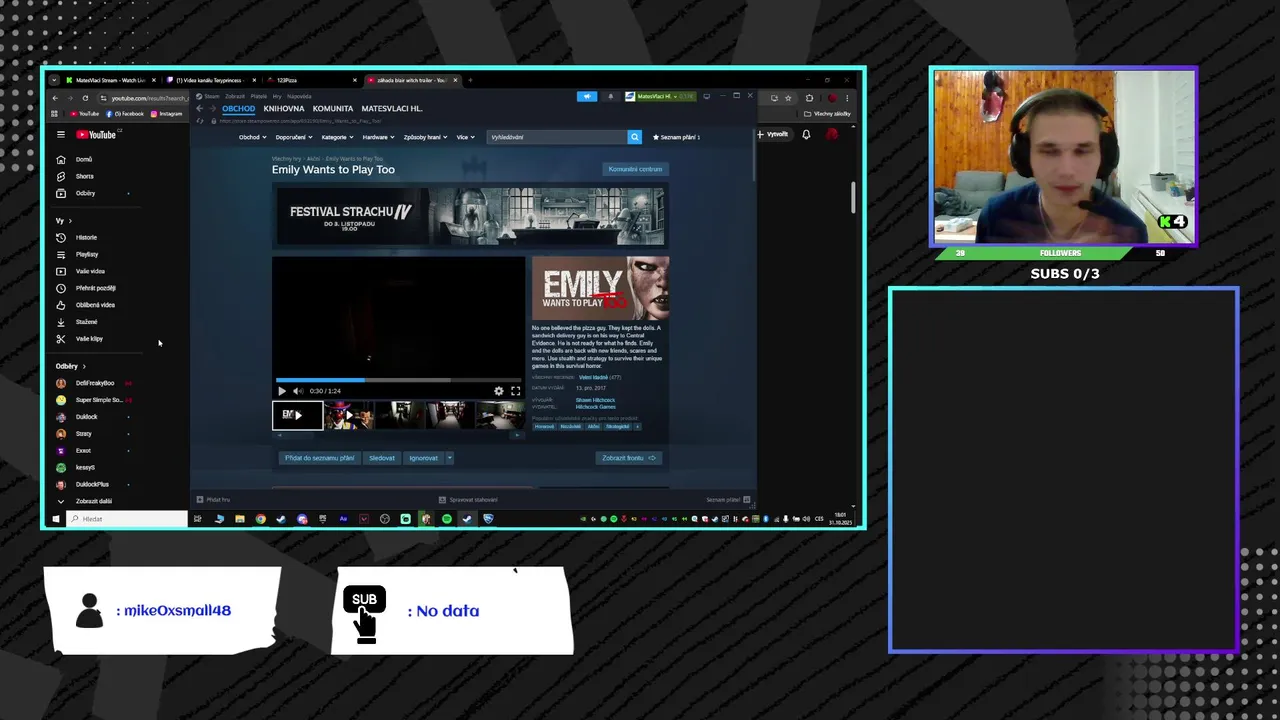Select the first trailer thumbnail in the strip

[297, 414]
